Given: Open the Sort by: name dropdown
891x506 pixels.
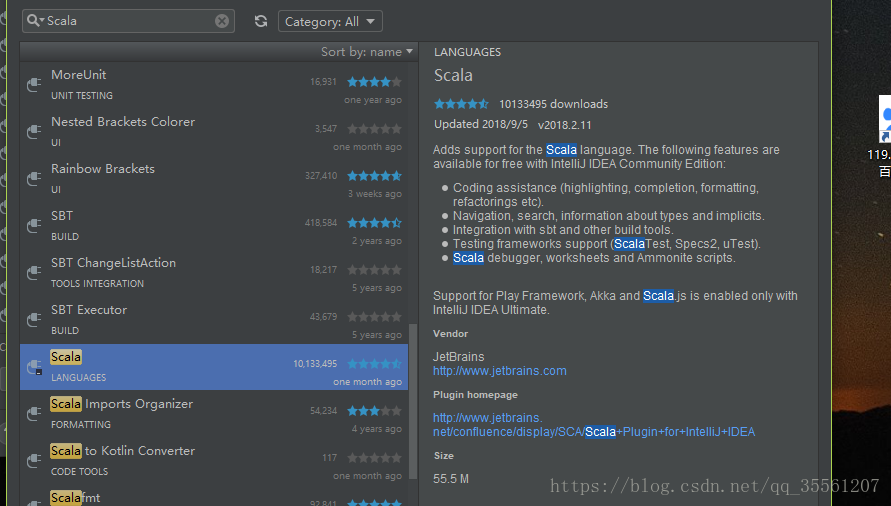Looking at the screenshot, I should point(367,52).
